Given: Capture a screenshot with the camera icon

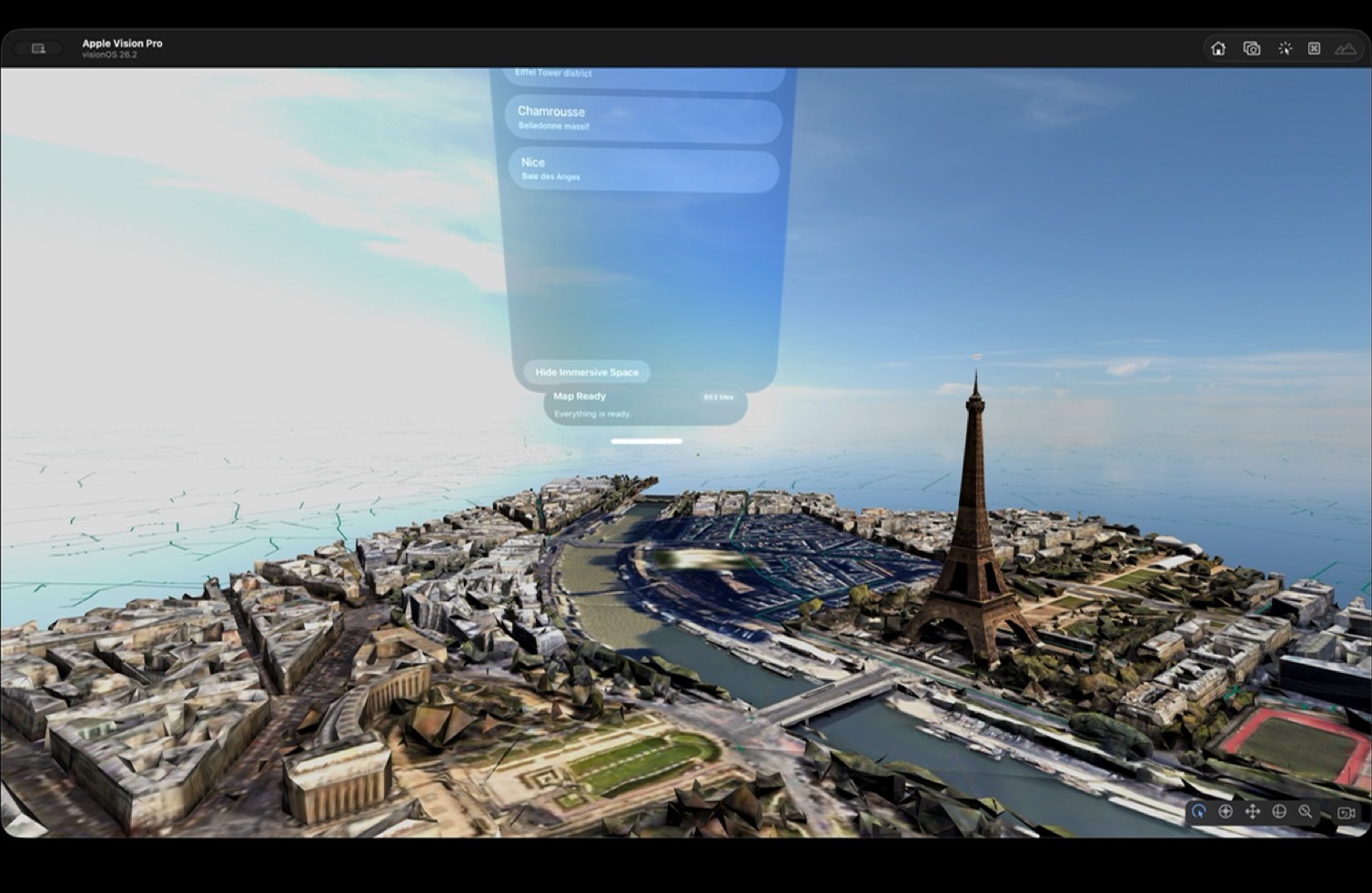Looking at the screenshot, I should 1251,48.
